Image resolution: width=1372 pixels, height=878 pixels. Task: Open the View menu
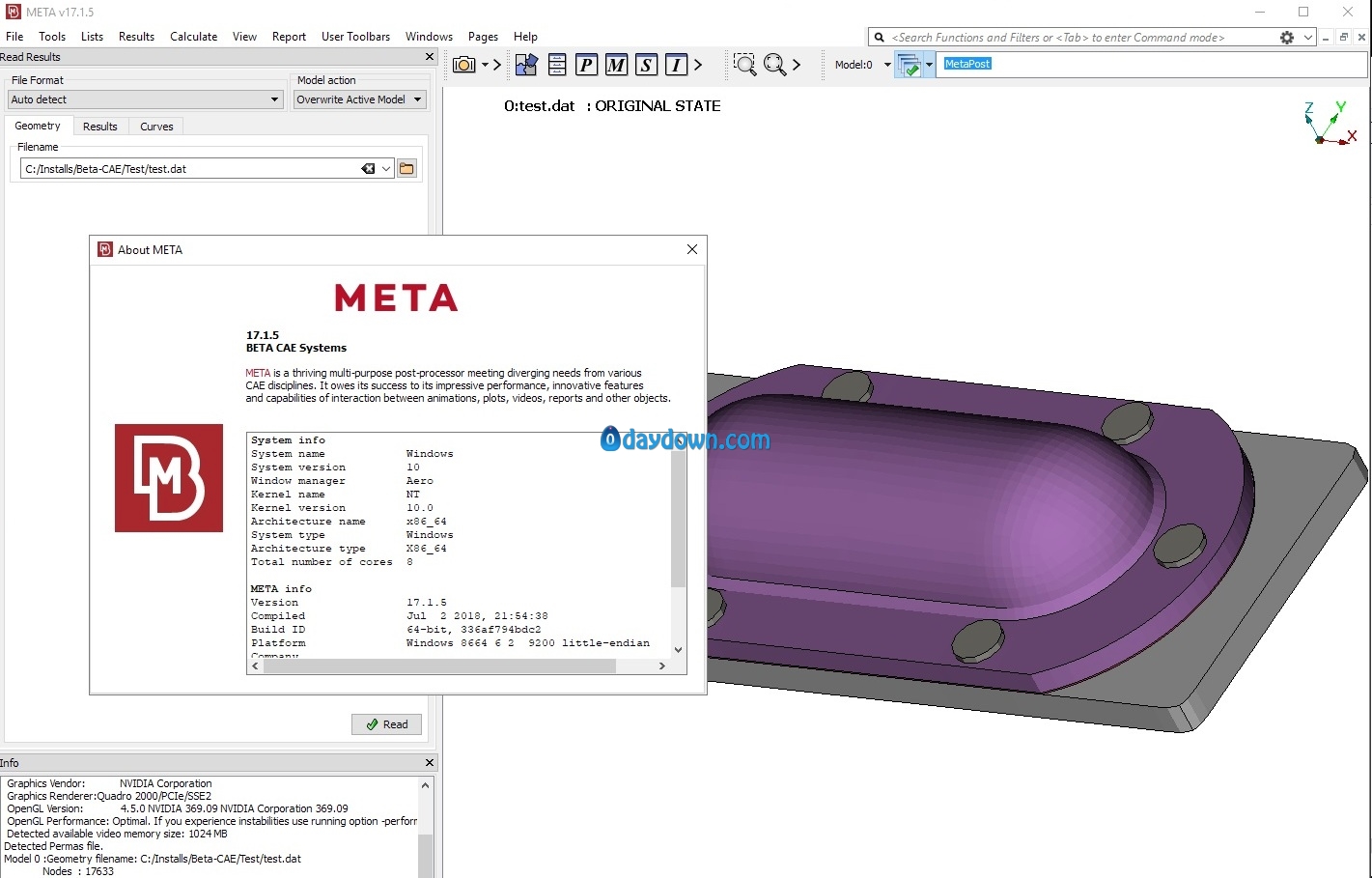pos(244,37)
